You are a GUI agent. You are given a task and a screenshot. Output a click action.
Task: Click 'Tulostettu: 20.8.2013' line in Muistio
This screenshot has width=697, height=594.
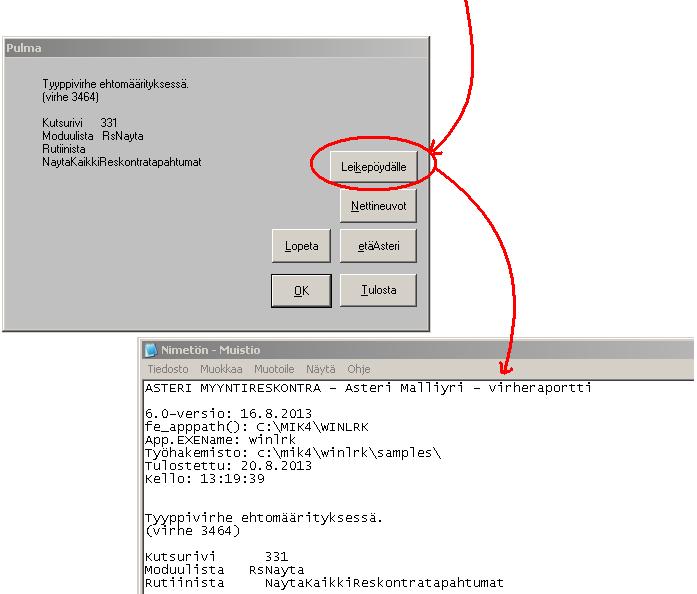pos(228,466)
